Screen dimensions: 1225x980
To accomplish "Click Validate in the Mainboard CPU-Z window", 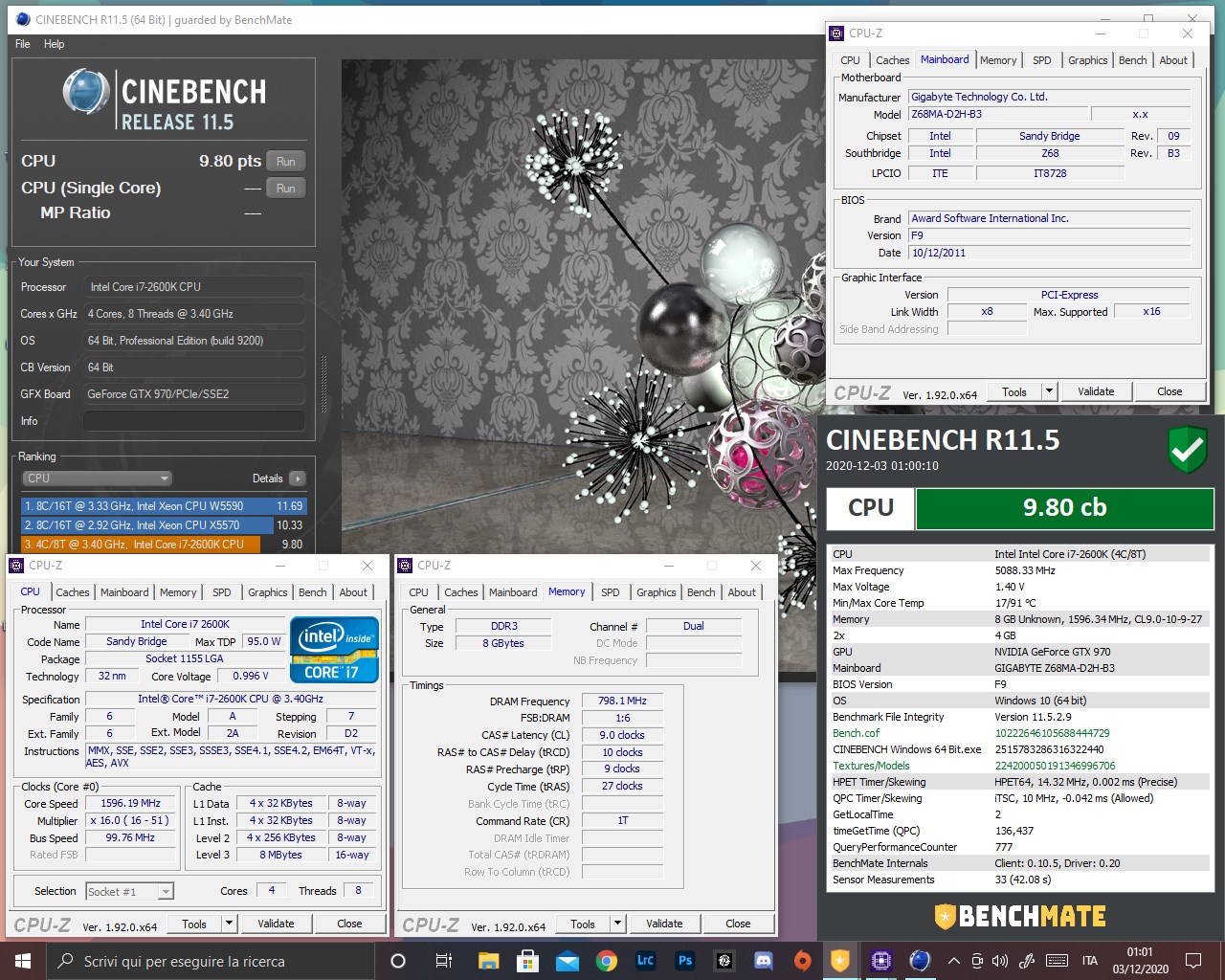I will (1096, 391).
